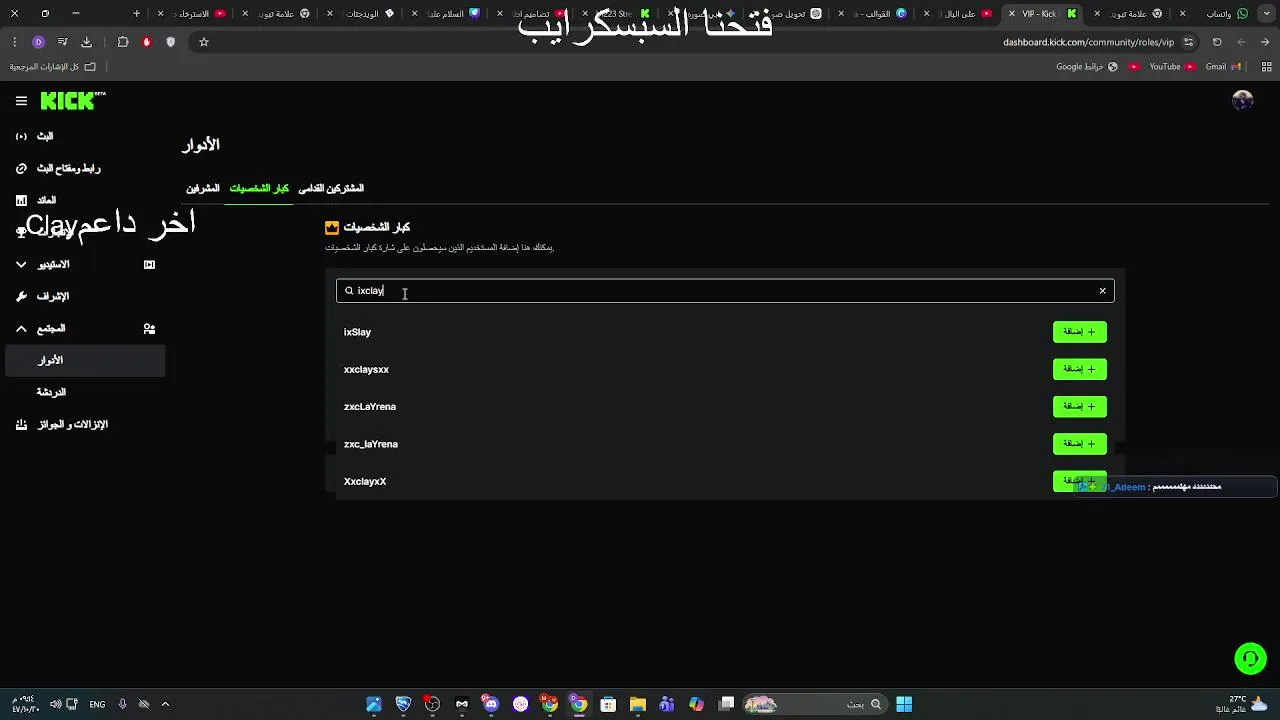Screen dimensions: 1280x720
Task: Clear the search field with X
Action: click(x=1103, y=291)
